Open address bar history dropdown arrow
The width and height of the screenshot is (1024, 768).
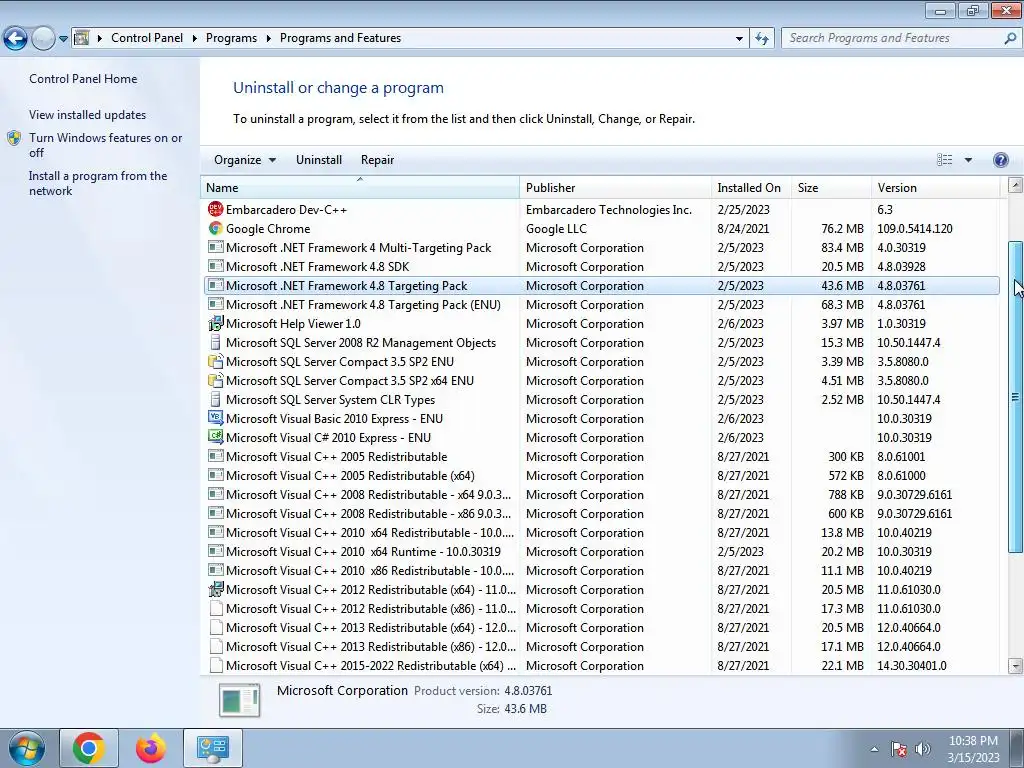tap(739, 39)
